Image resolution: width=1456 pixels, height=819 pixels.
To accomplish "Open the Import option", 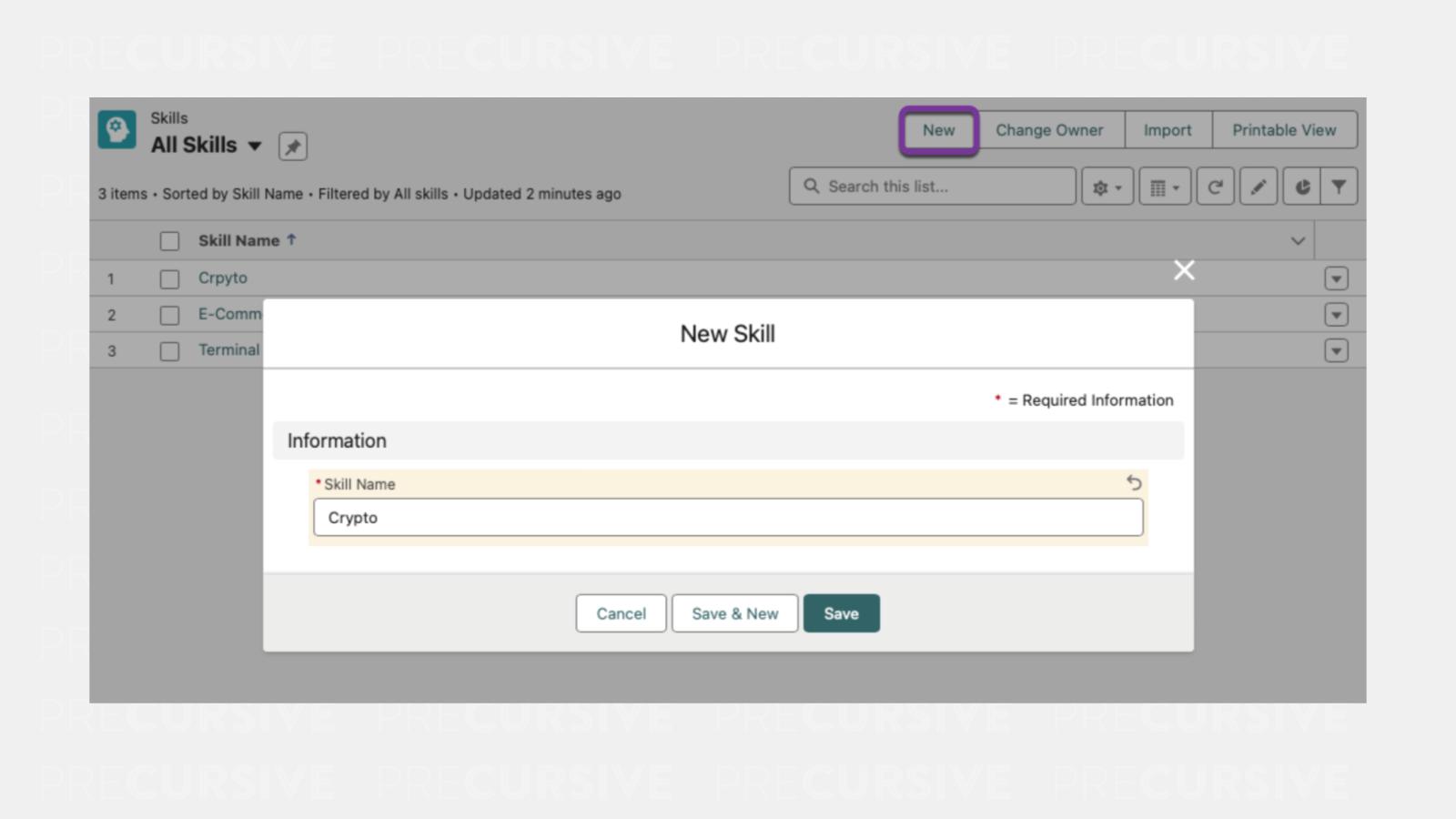I will click(x=1168, y=129).
